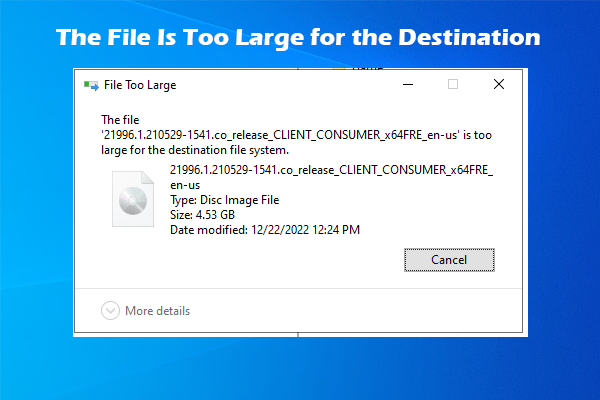Viewport: 600px width, 400px height.
Task: Minimize the File Too Large dialog
Action: [x=408, y=85]
